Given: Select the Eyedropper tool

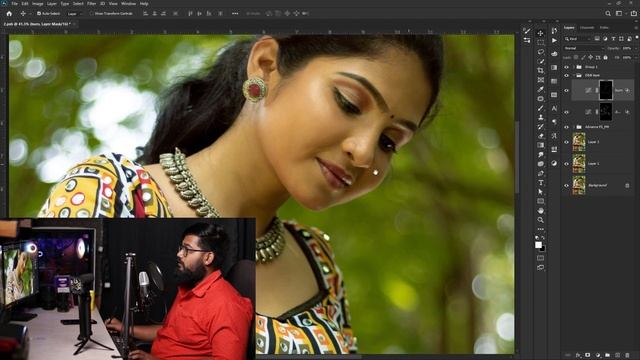Looking at the screenshot, I should [540, 89].
